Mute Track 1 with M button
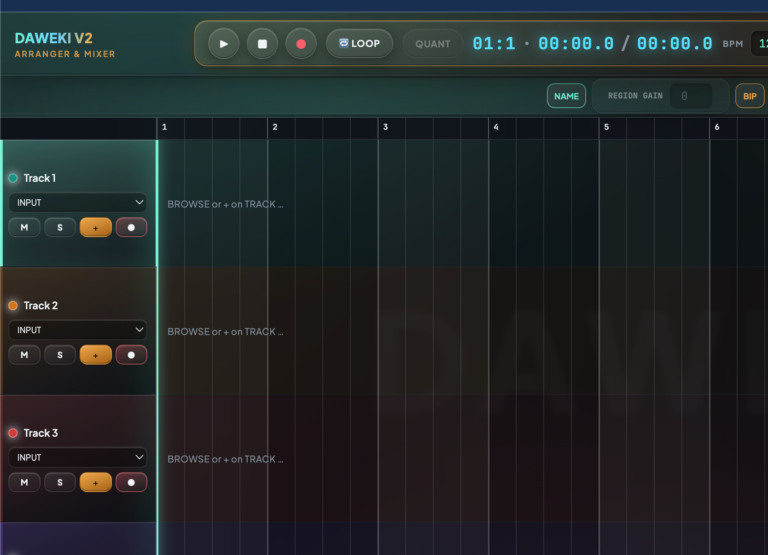Image resolution: width=768 pixels, height=555 pixels. click(24, 227)
